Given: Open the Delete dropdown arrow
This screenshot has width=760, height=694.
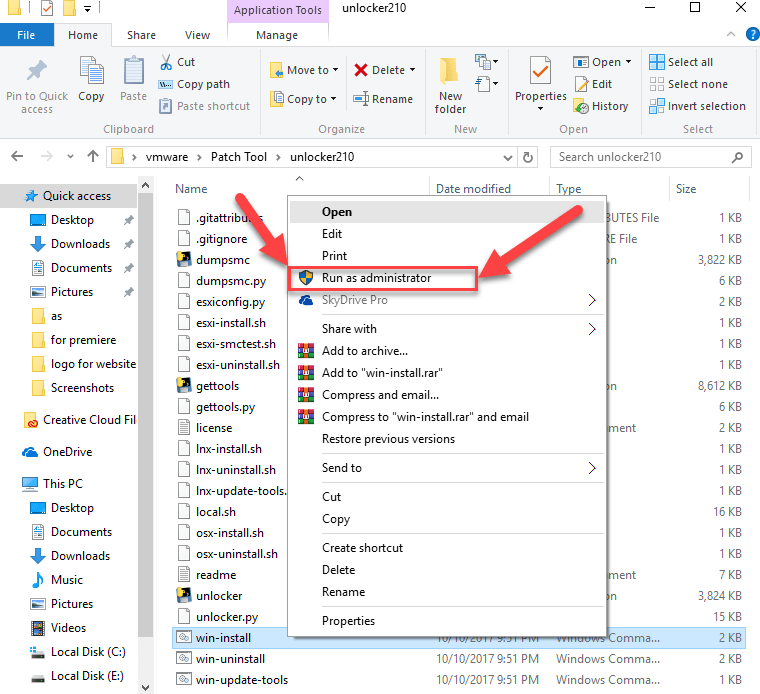Looking at the screenshot, I should tap(415, 70).
